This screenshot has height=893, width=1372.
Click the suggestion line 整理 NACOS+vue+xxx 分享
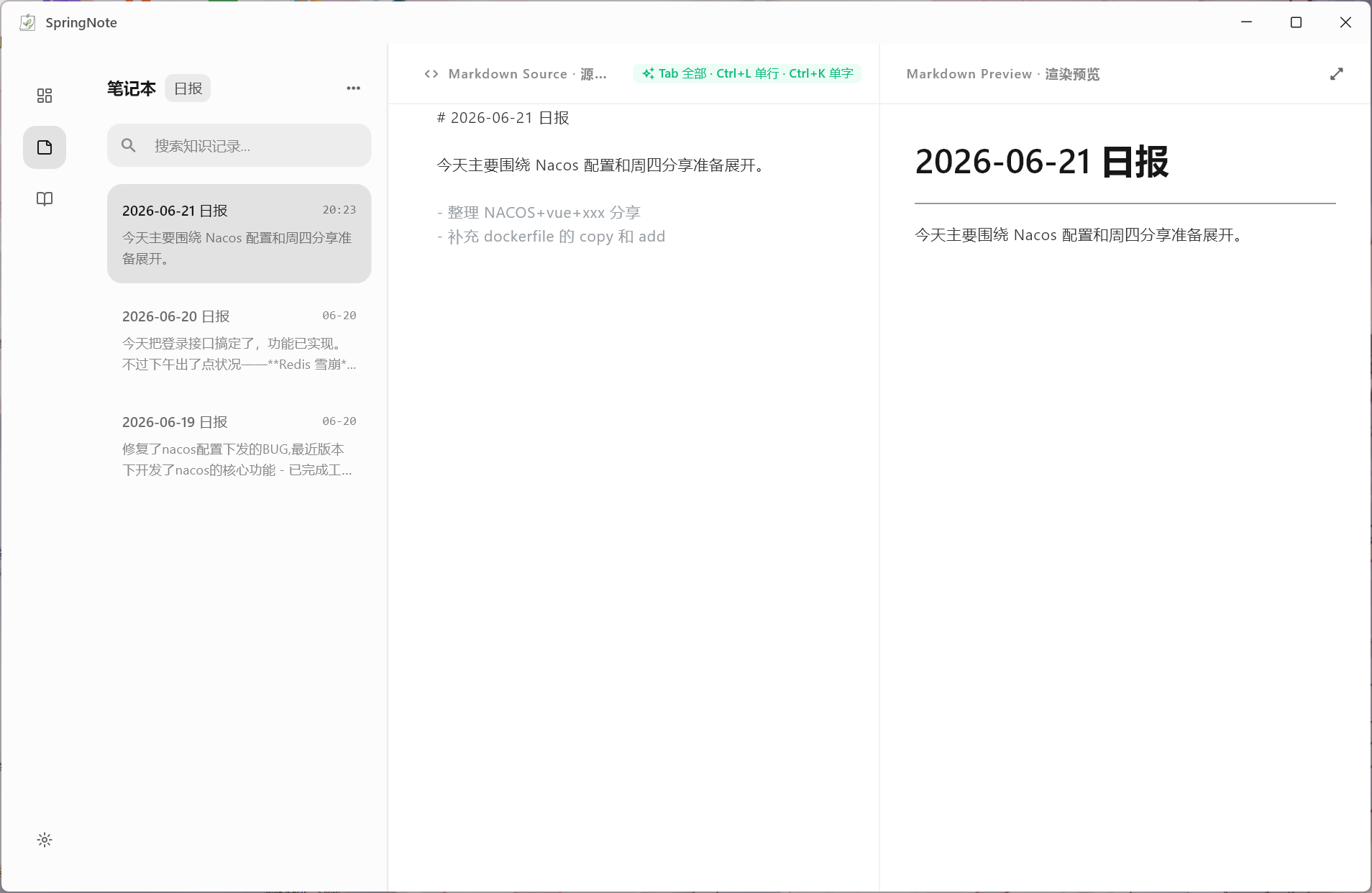(x=539, y=213)
